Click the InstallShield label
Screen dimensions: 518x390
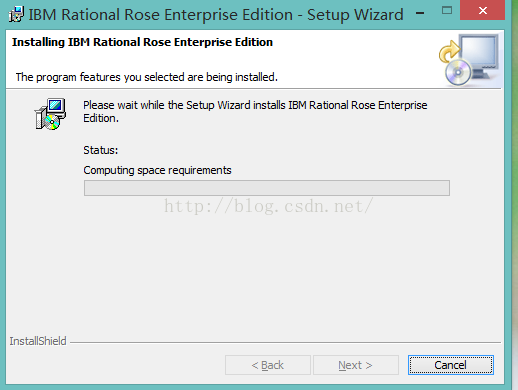click(38, 341)
